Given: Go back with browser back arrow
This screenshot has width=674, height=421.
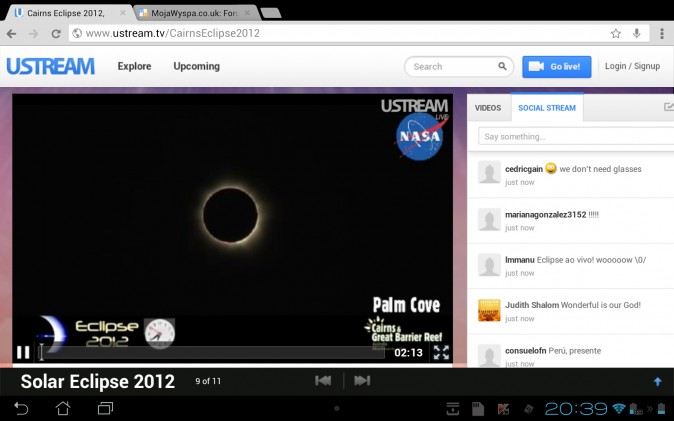Looking at the screenshot, I should tap(12, 34).
